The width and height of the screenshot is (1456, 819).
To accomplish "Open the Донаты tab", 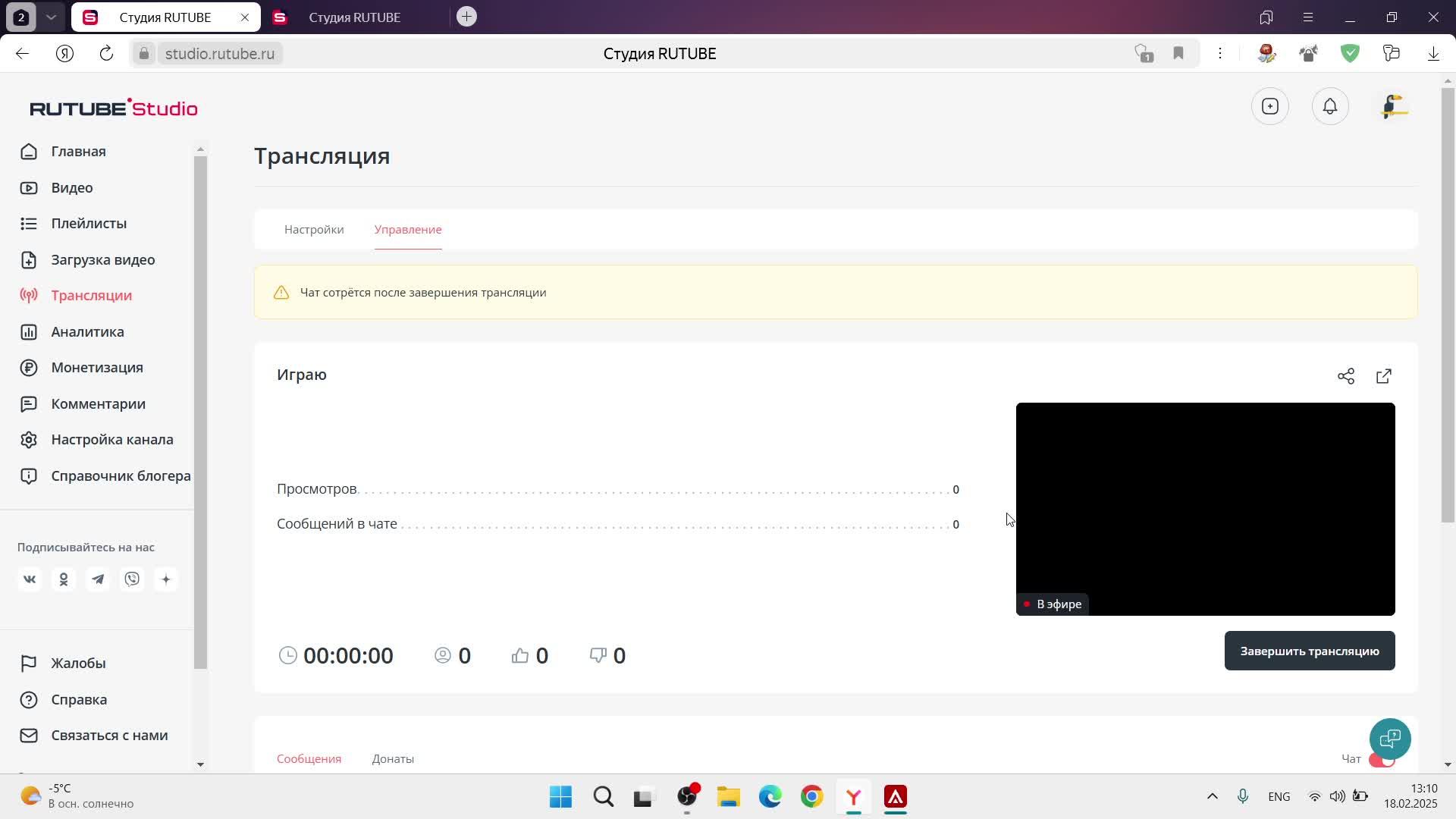I will (393, 759).
